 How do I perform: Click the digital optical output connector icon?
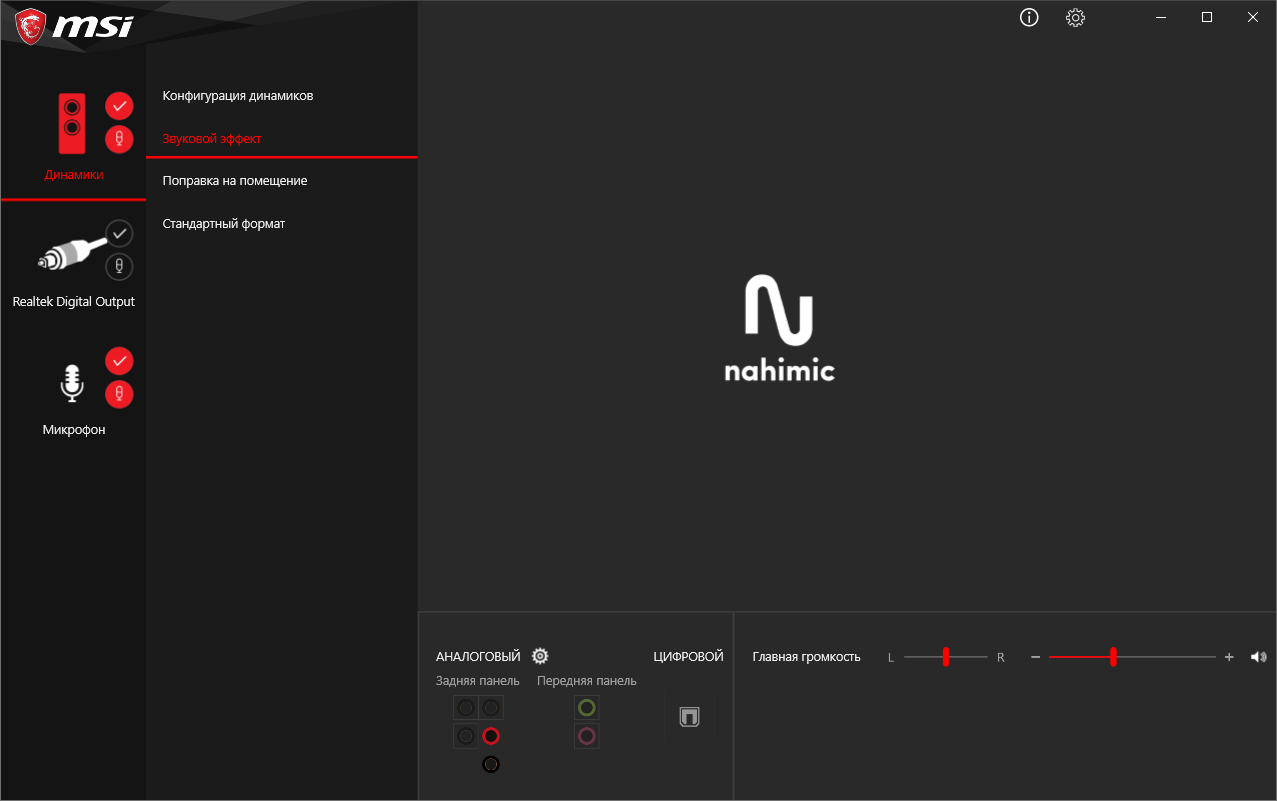[x=689, y=717]
